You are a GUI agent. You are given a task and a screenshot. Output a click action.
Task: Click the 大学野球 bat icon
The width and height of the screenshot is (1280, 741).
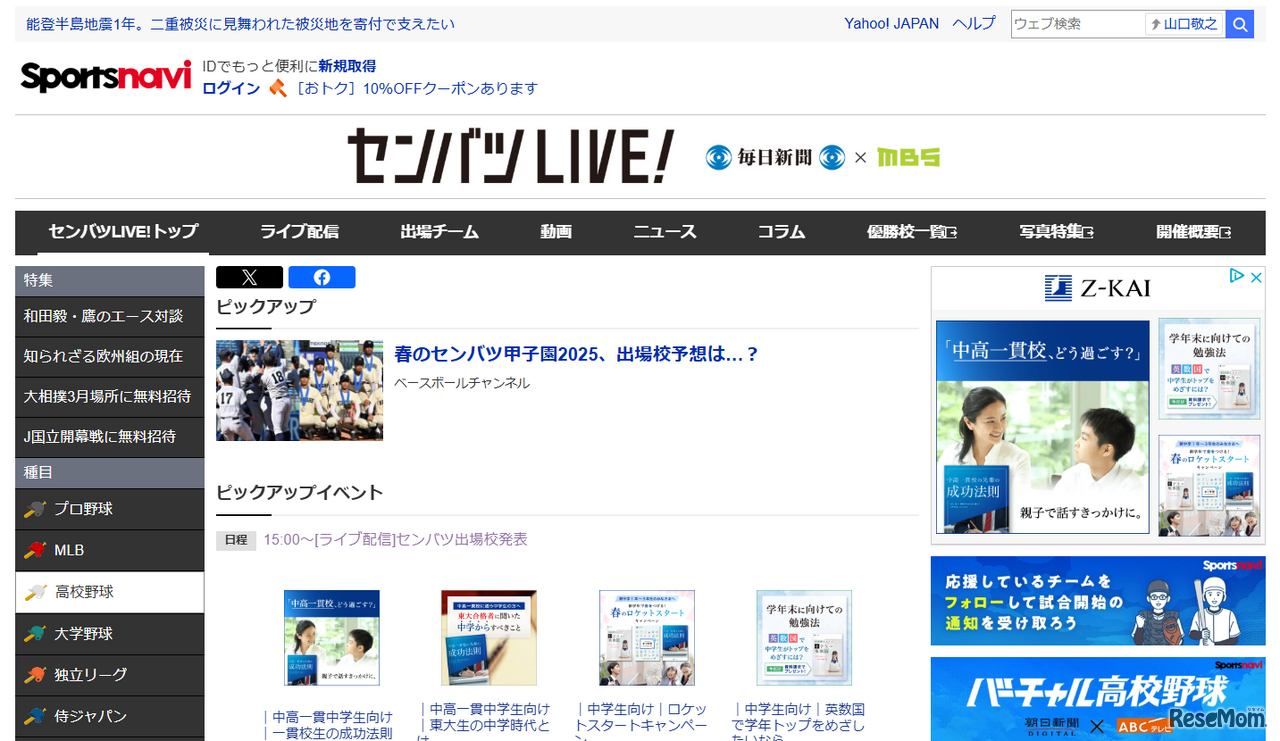tap(35, 634)
